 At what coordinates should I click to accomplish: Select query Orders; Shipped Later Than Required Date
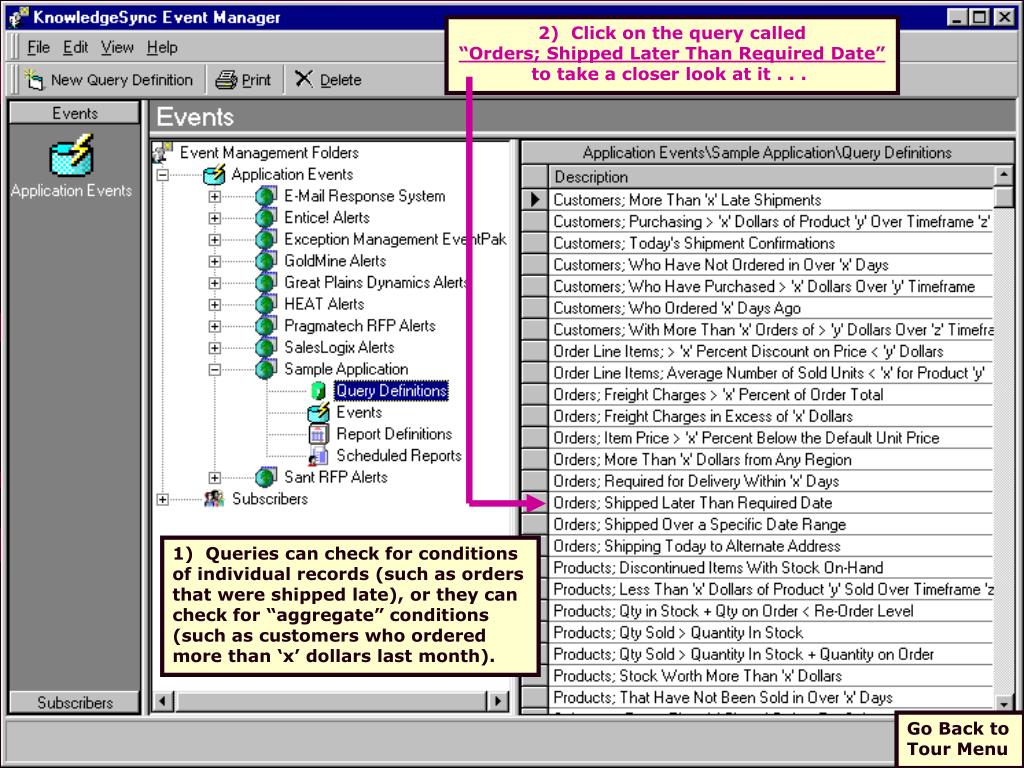pos(692,503)
